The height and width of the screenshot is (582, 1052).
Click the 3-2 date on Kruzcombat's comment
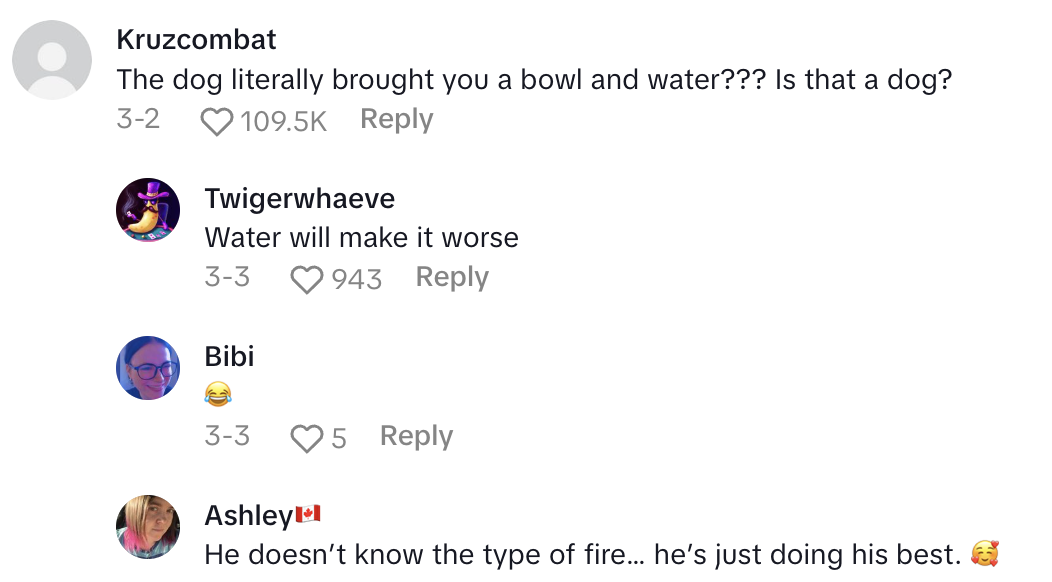[138, 120]
